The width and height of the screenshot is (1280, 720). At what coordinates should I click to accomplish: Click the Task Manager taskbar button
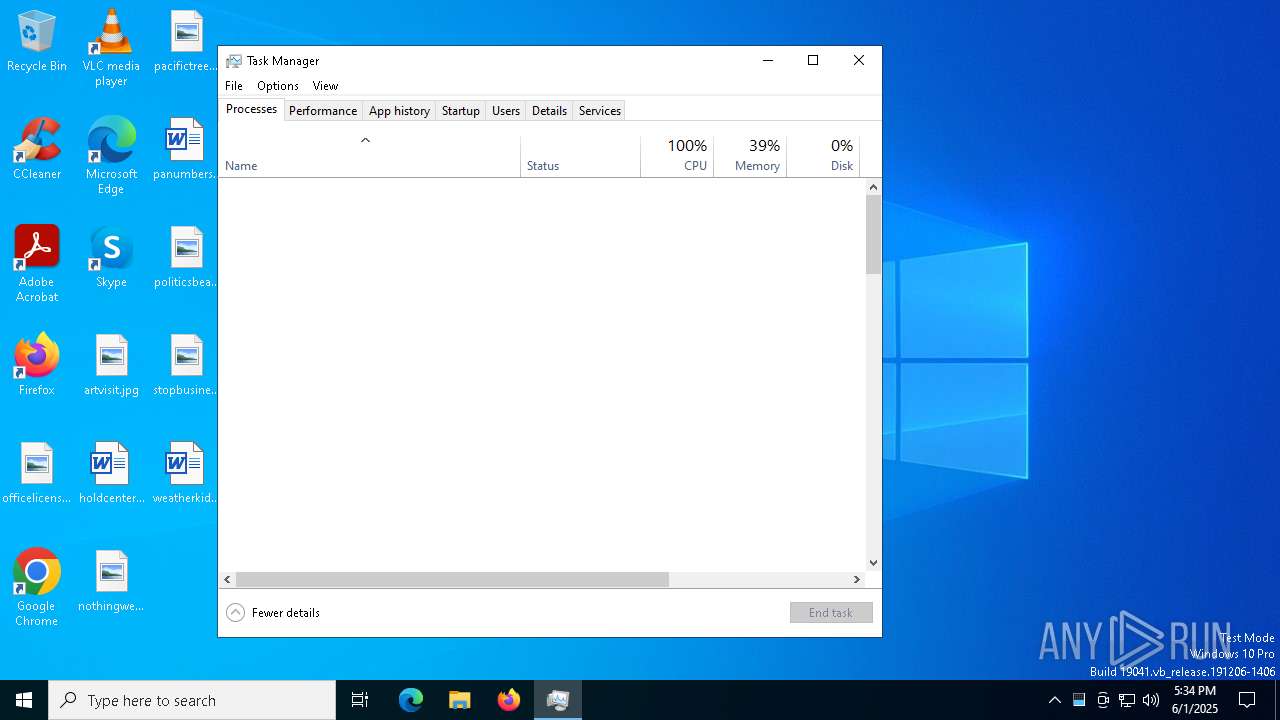pyautogui.click(x=557, y=700)
